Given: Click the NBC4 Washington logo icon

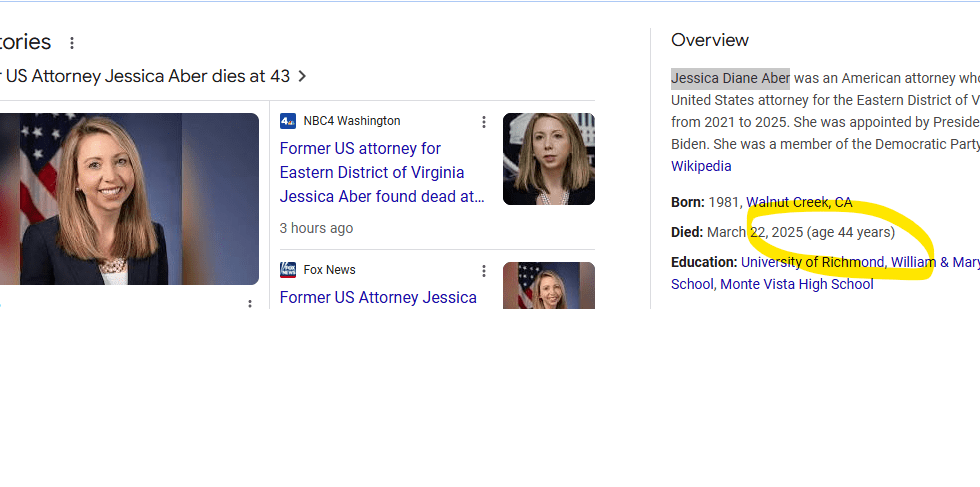Looking at the screenshot, I should [288, 121].
